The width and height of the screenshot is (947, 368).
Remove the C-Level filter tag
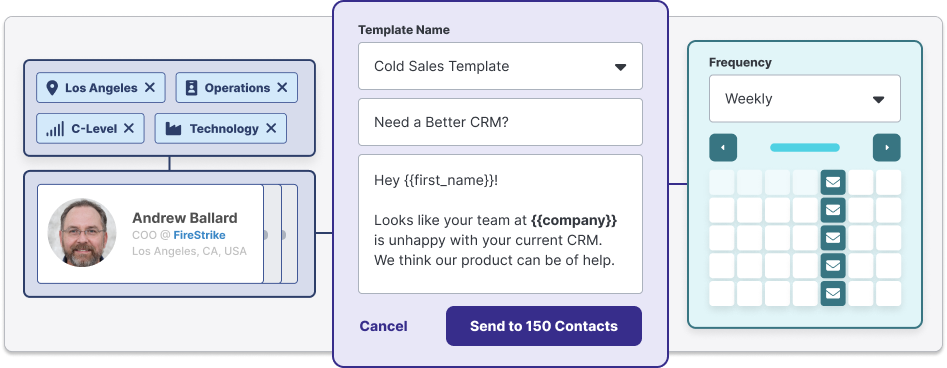click(129, 128)
